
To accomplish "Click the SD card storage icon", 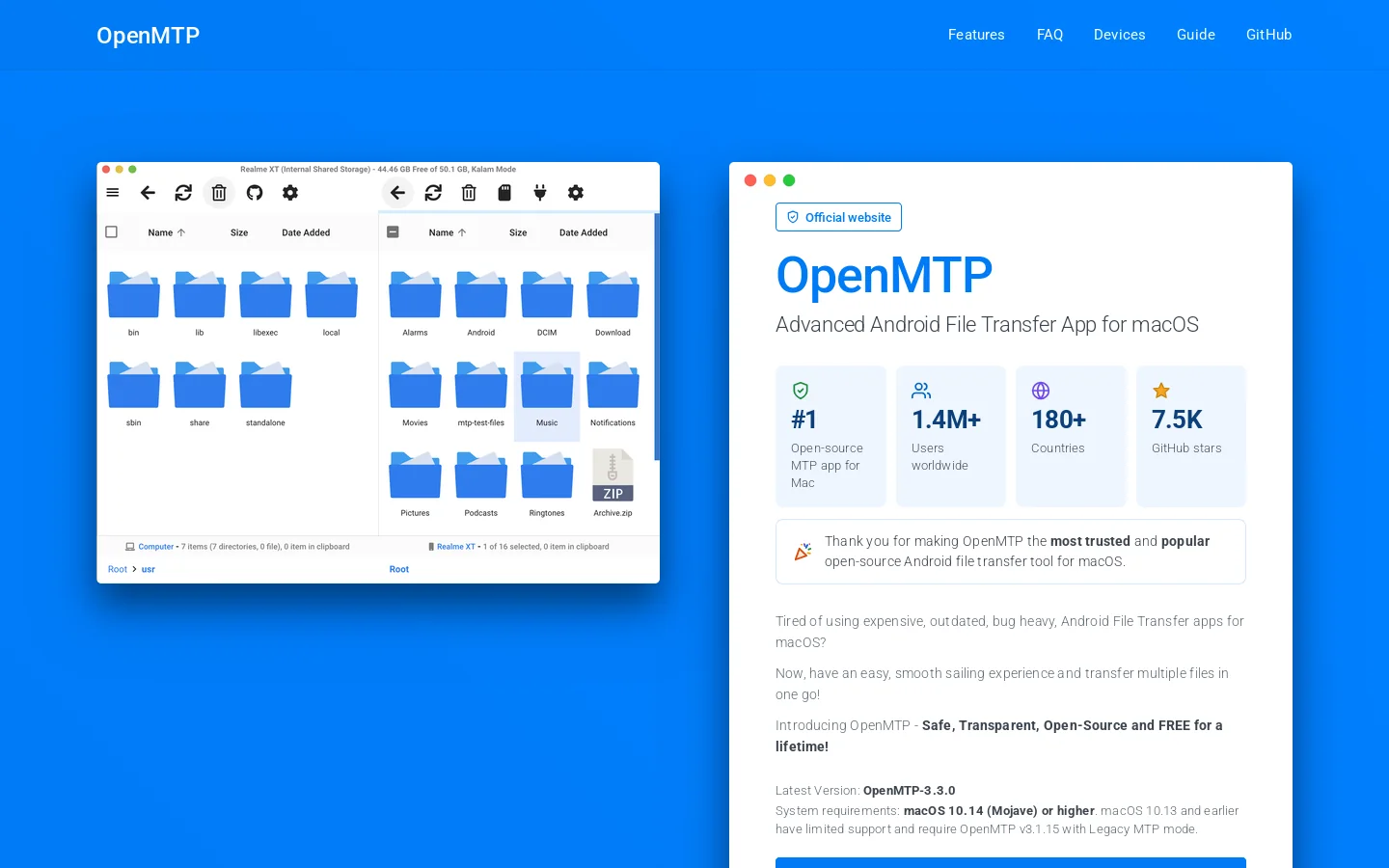I will click(x=504, y=193).
